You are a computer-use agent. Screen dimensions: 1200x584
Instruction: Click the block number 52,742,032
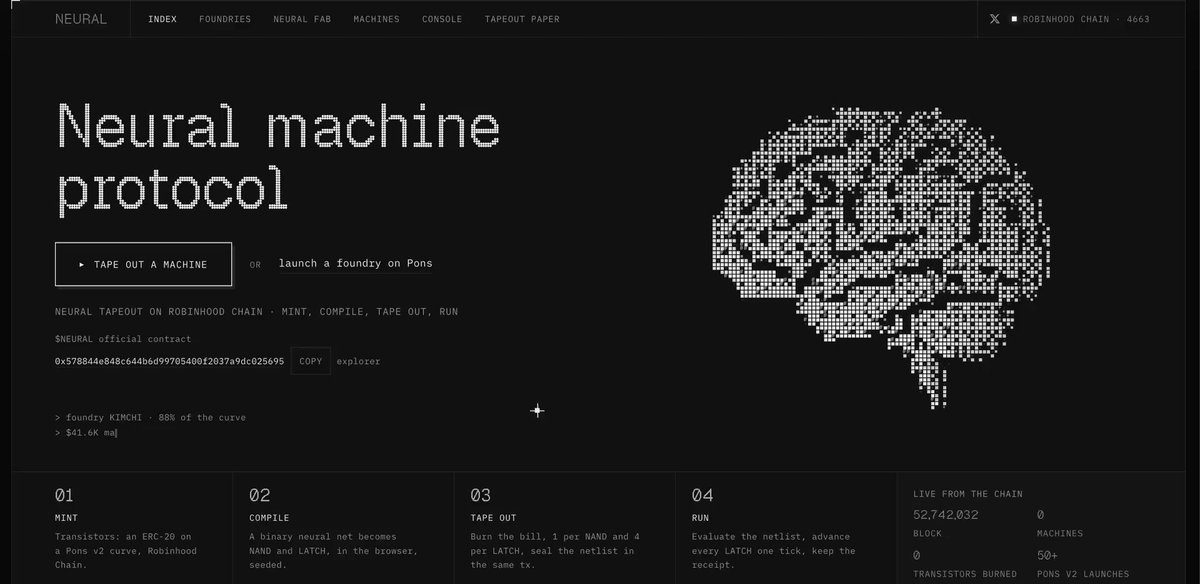946,515
